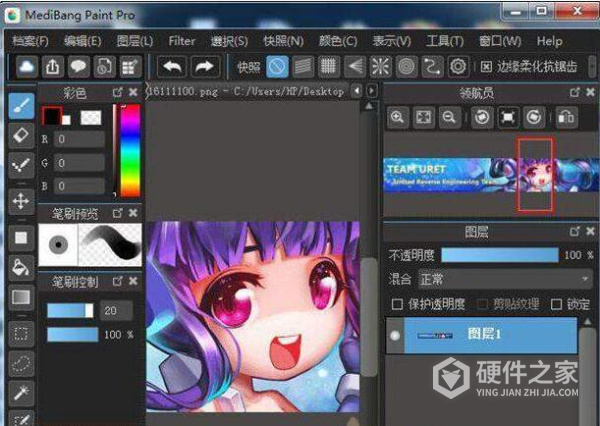Select the Eraser tool
Screen dimensions: 600x426
click(21, 135)
